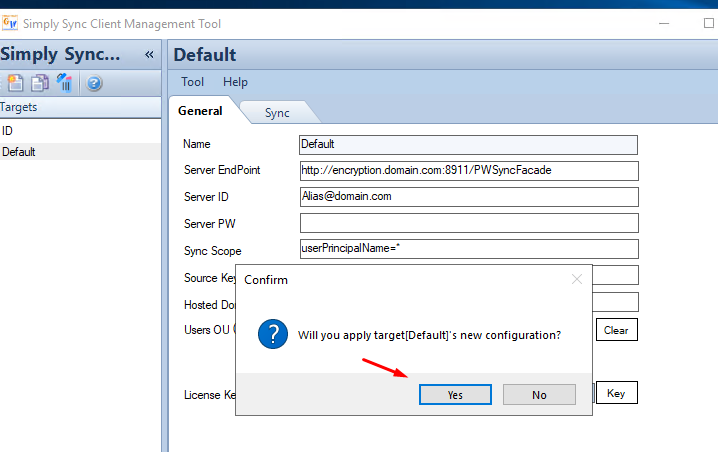Click the Confirm dialog title text

266,280
